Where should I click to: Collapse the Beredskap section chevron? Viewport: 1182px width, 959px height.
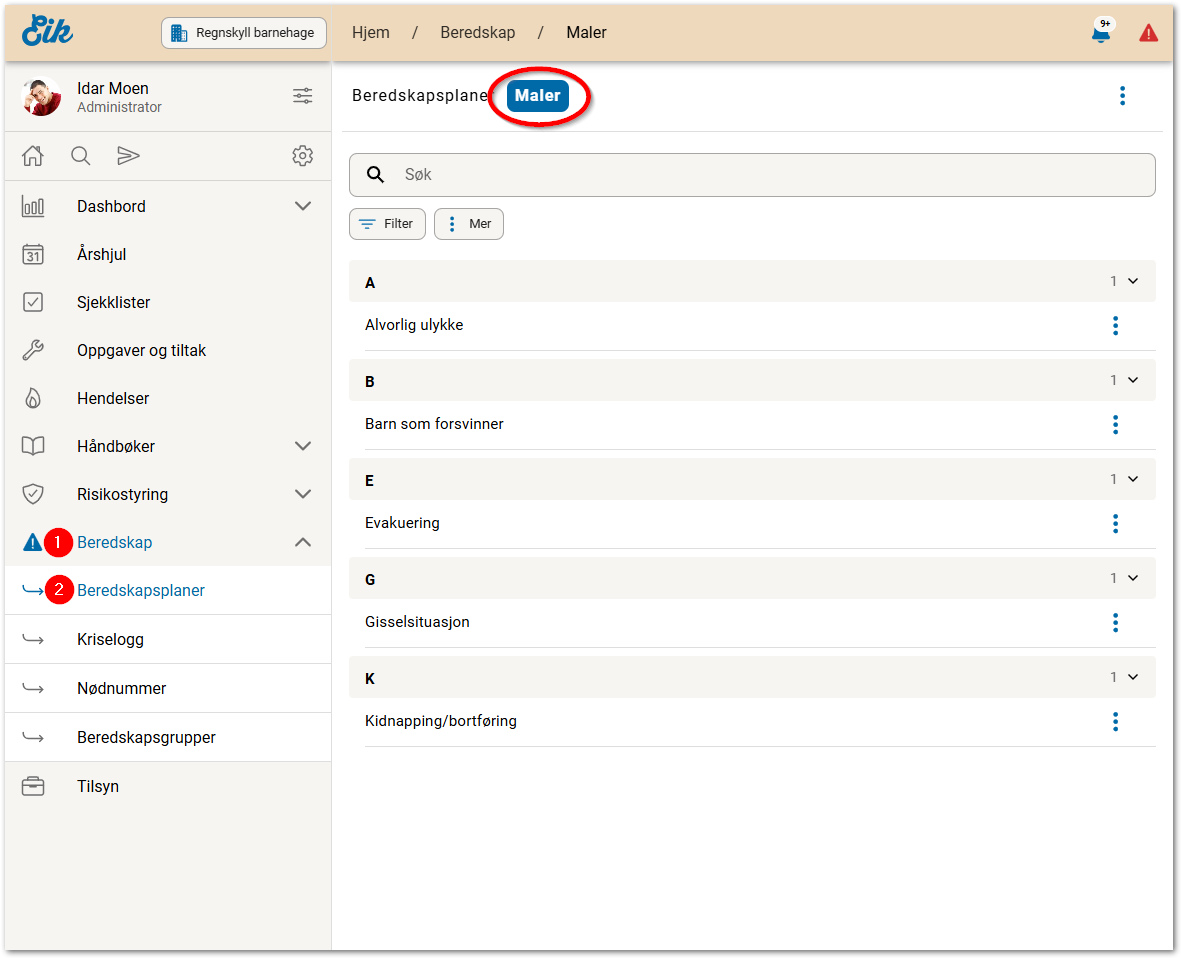pyautogui.click(x=303, y=542)
